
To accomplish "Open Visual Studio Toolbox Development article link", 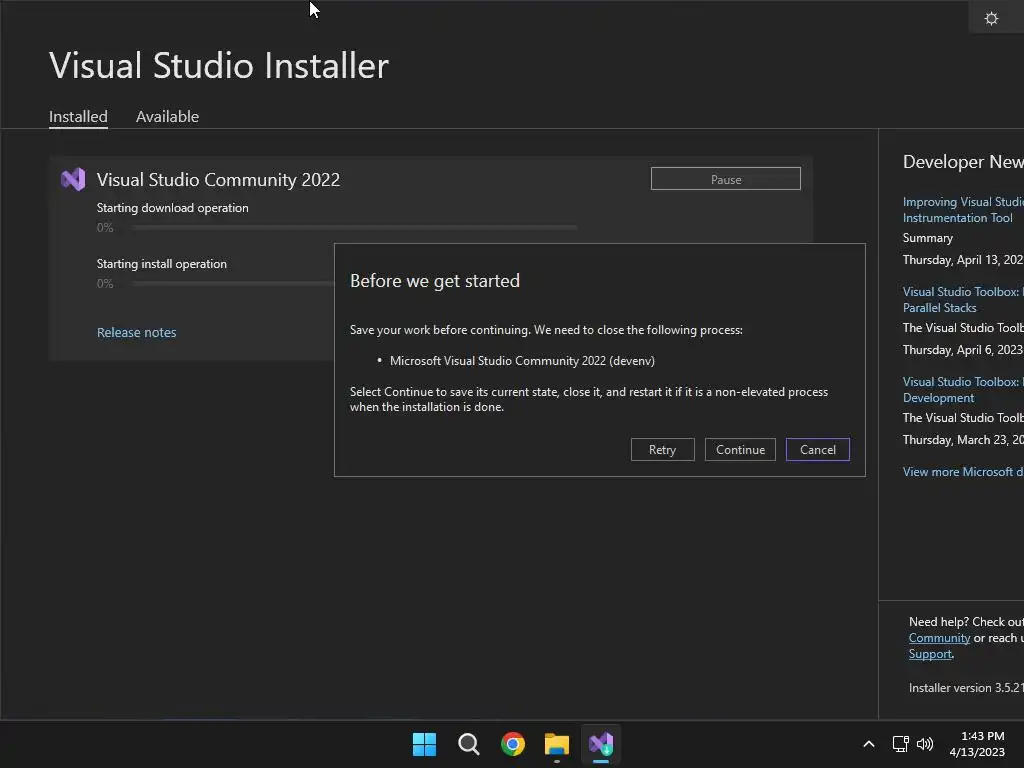I will click(963, 390).
